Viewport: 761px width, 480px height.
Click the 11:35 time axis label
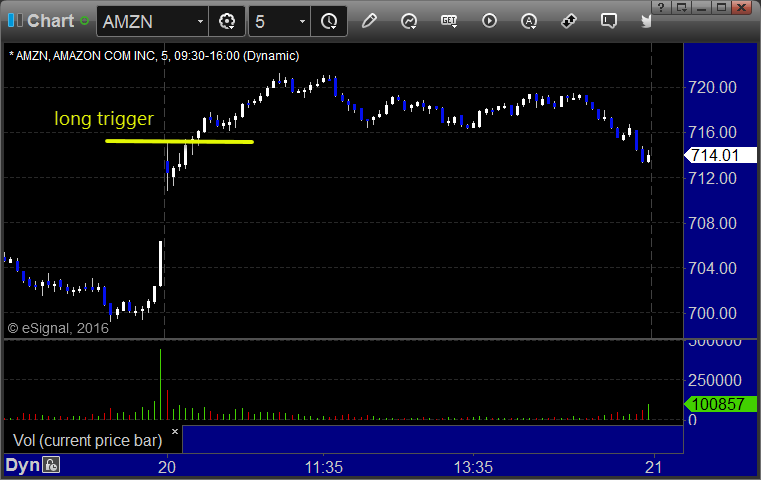324,467
